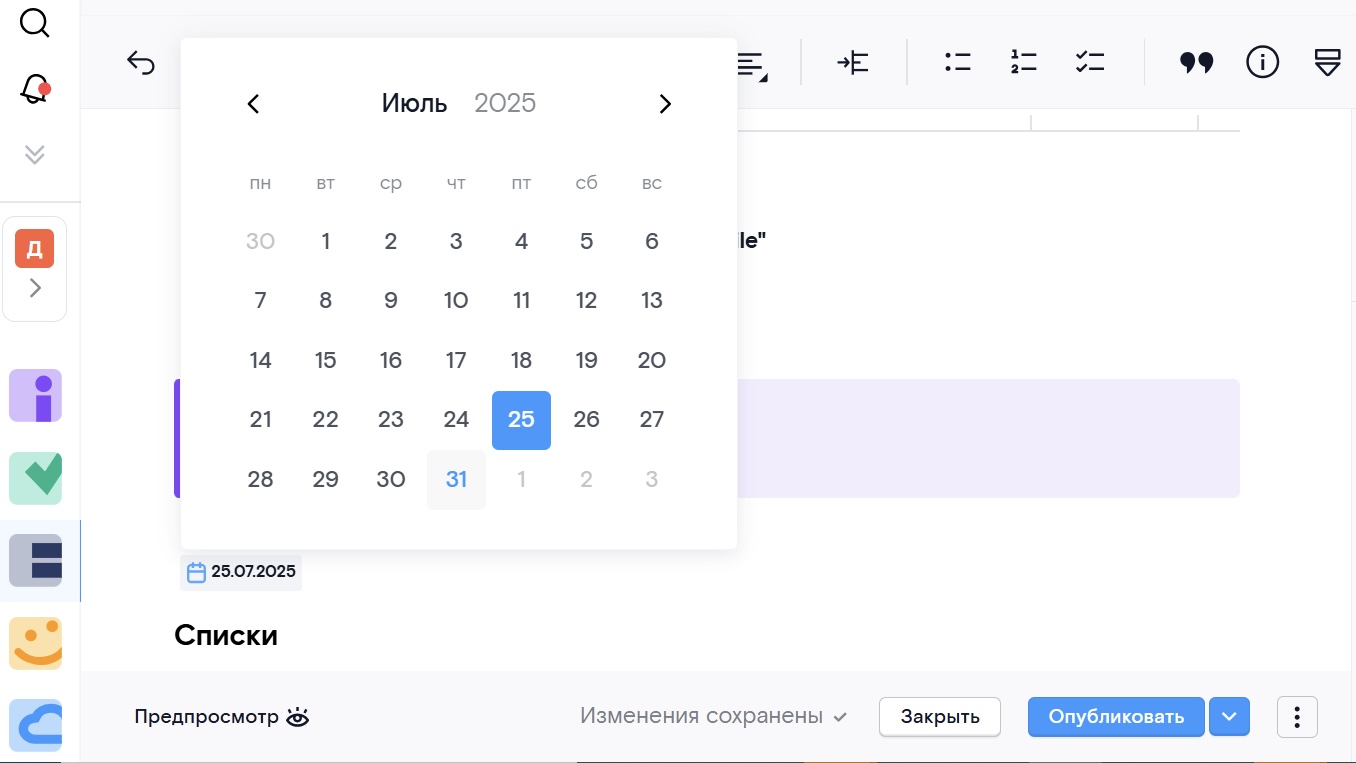Insert a checklist

pos(1089,63)
